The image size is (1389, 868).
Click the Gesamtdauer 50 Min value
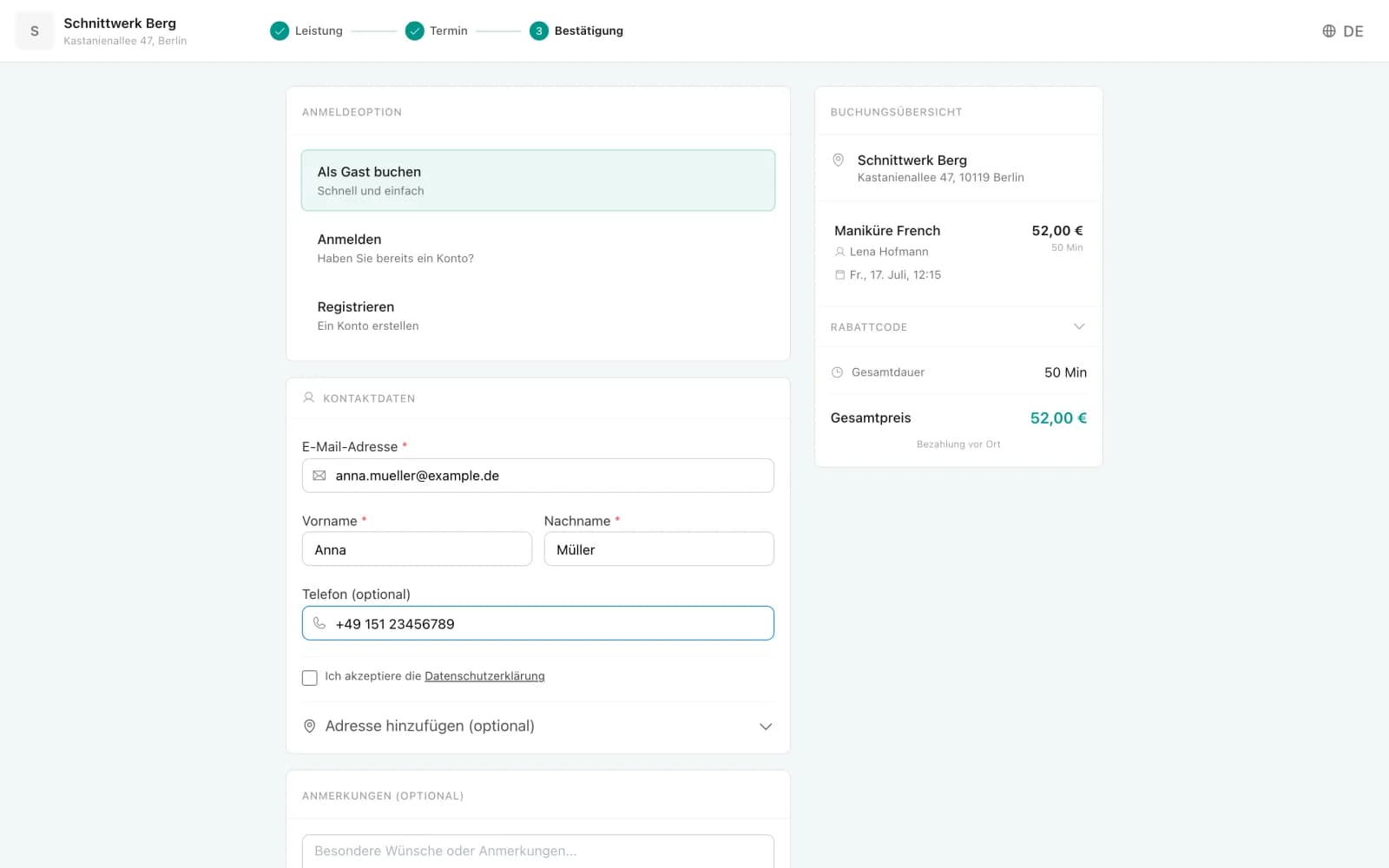point(1065,372)
